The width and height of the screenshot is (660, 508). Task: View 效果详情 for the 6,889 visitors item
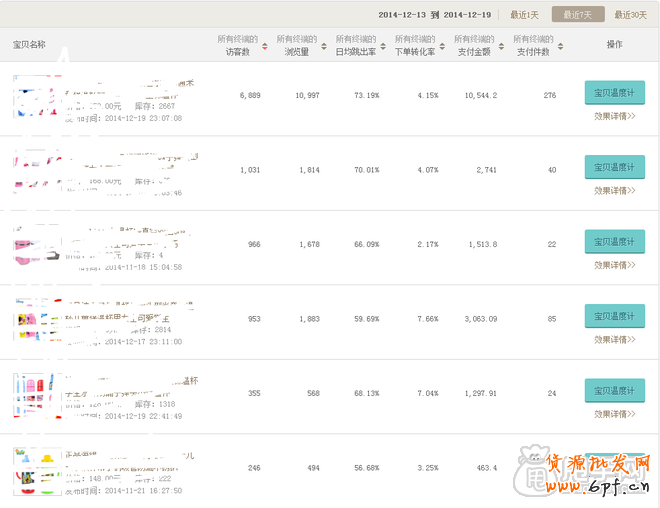[614, 116]
